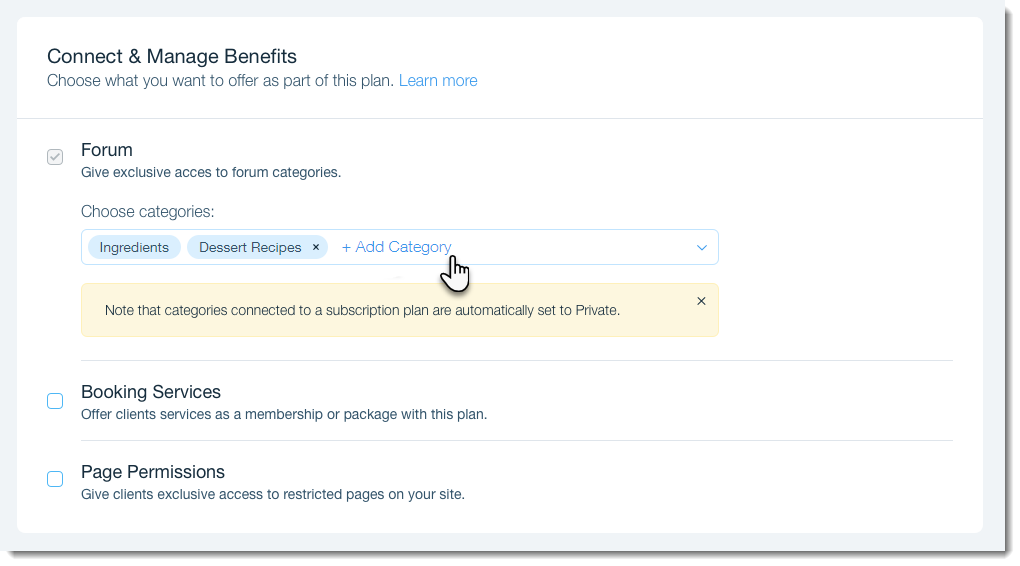Open the Learn more link
Screen dimensions: 1020x566
coord(438,81)
